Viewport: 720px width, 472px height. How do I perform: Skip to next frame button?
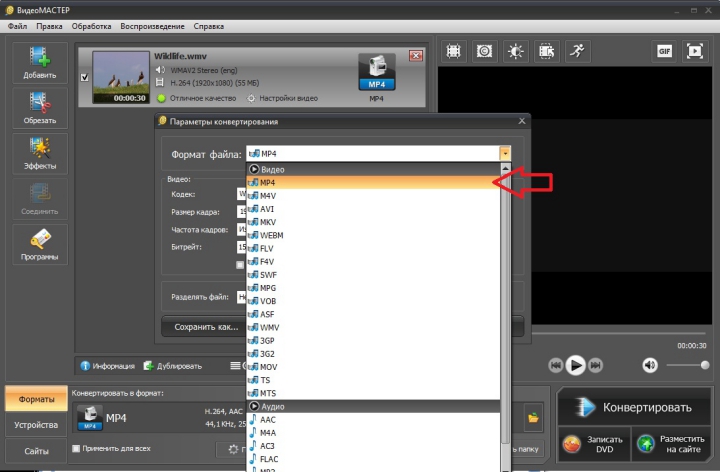point(596,365)
